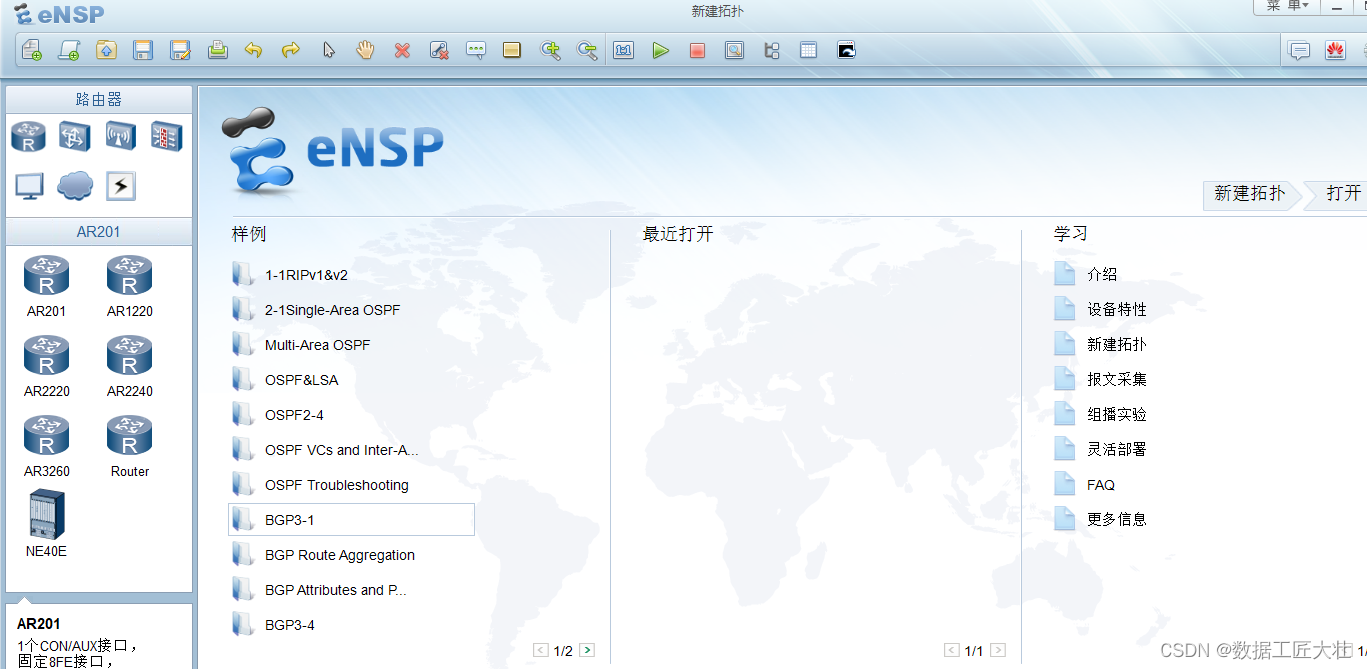Click the red X delete icon
The image size is (1367, 669).
[x=402, y=50]
